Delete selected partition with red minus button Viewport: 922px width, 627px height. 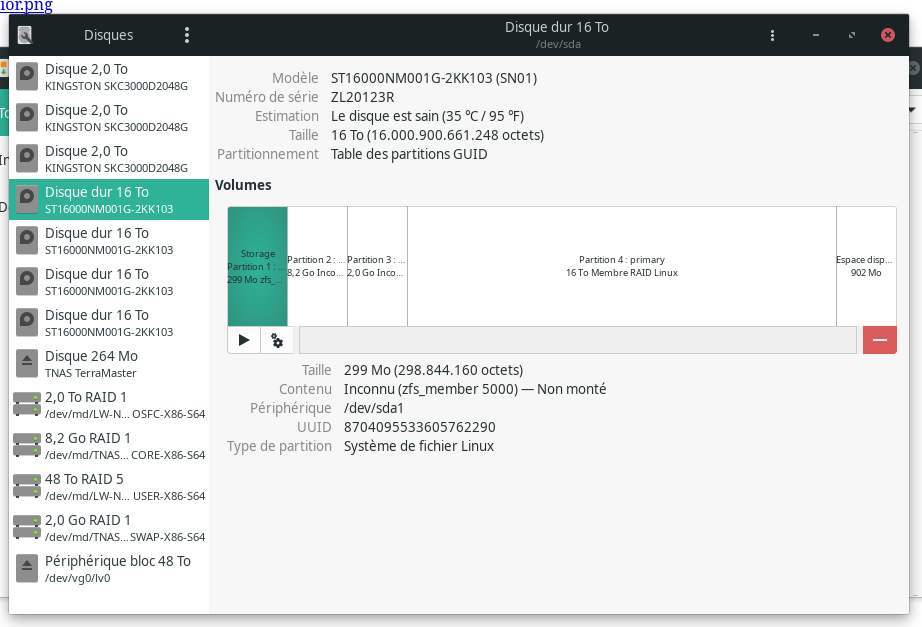(879, 340)
